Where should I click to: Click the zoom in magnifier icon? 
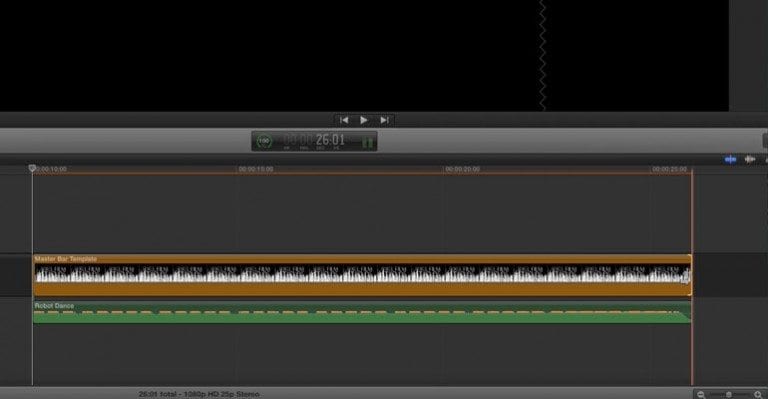tap(758, 395)
